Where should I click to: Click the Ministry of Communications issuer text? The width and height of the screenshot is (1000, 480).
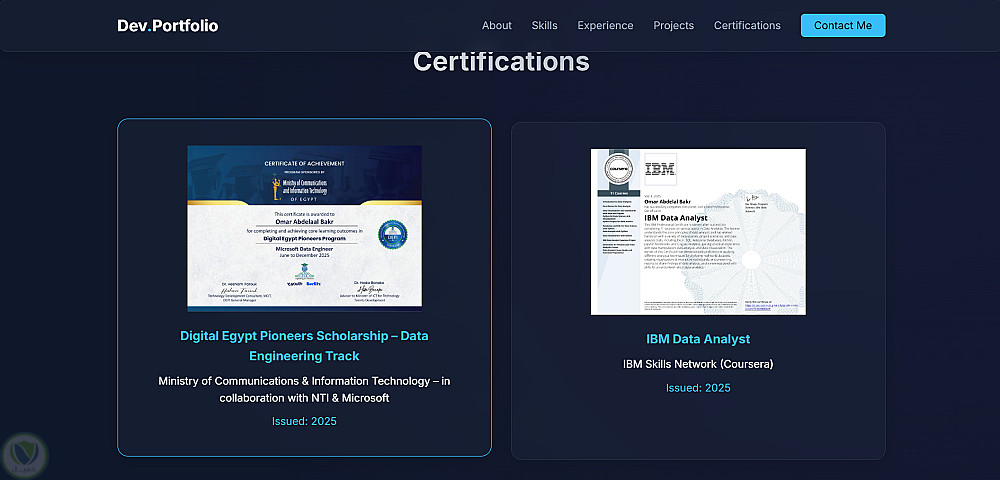[304, 389]
